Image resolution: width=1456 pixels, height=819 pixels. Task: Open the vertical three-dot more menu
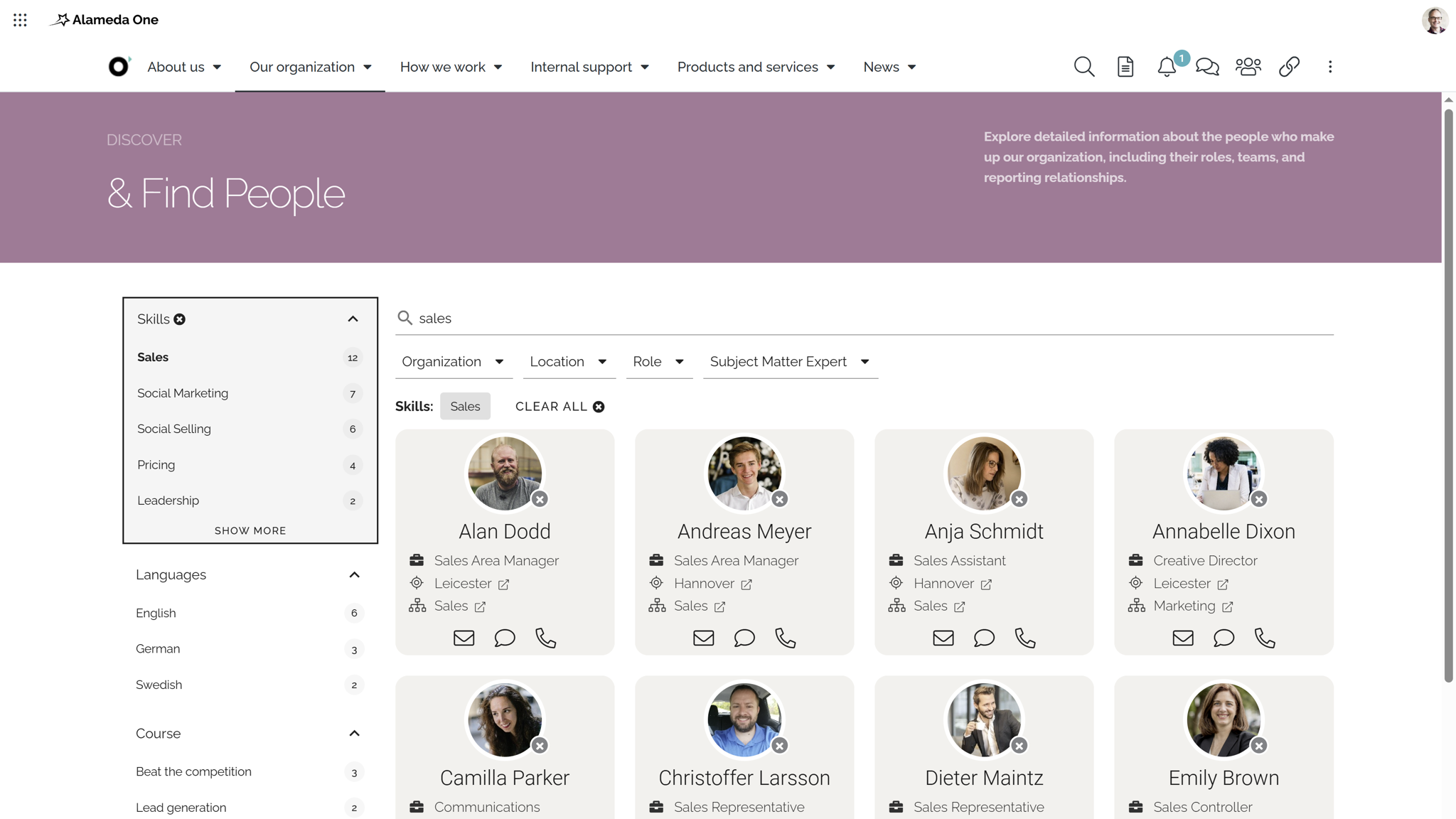point(1330,67)
